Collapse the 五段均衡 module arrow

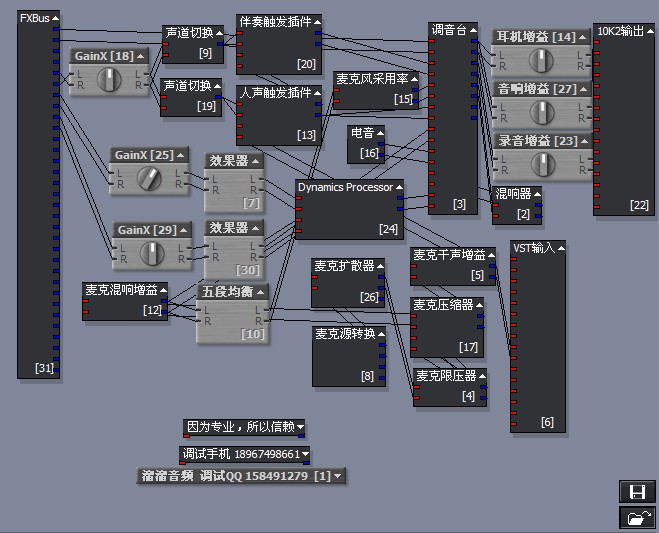click(261, 292)
